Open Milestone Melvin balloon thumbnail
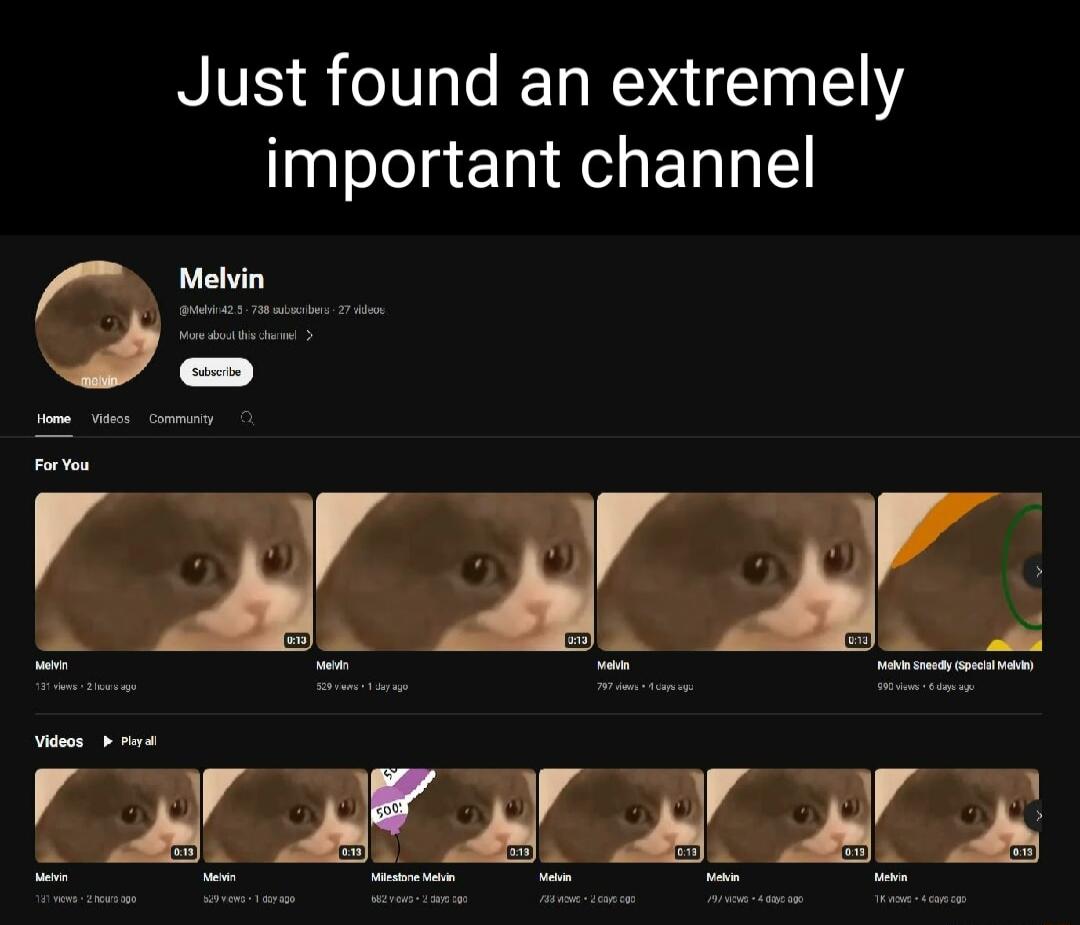The image size is (1080, 925). [453, 815]
